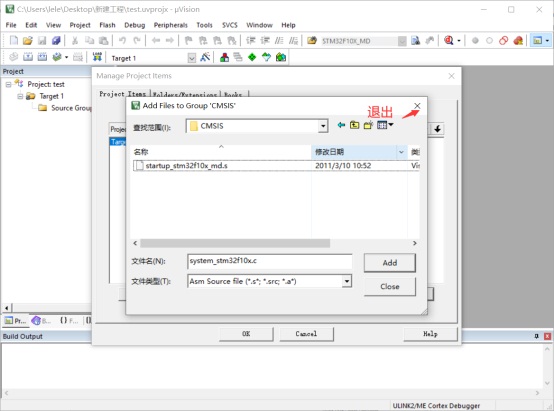Click the Disable All Breakpoints icon
The height and width of the screenshot is (411, 554).
pyautogui.click(x=503, y=41)
